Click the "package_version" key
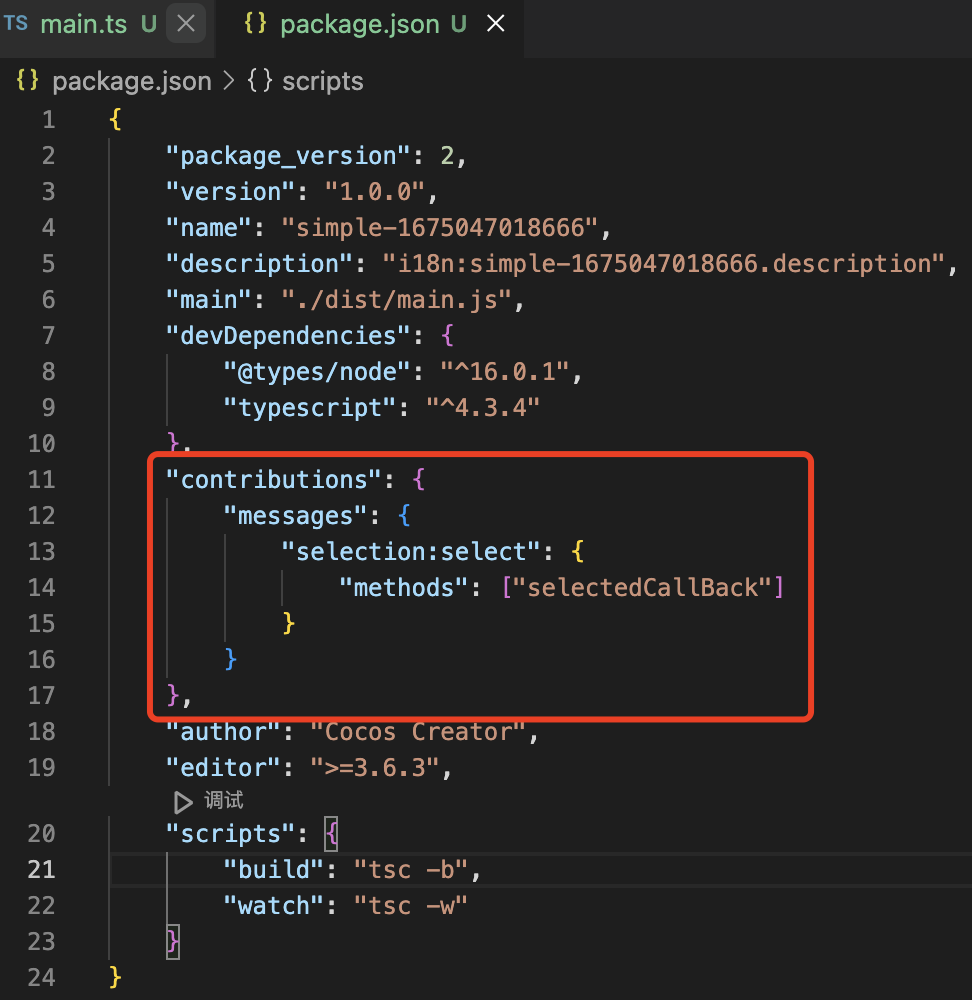This screenshot has width=972, height=1000. click(x=288, y=156)
